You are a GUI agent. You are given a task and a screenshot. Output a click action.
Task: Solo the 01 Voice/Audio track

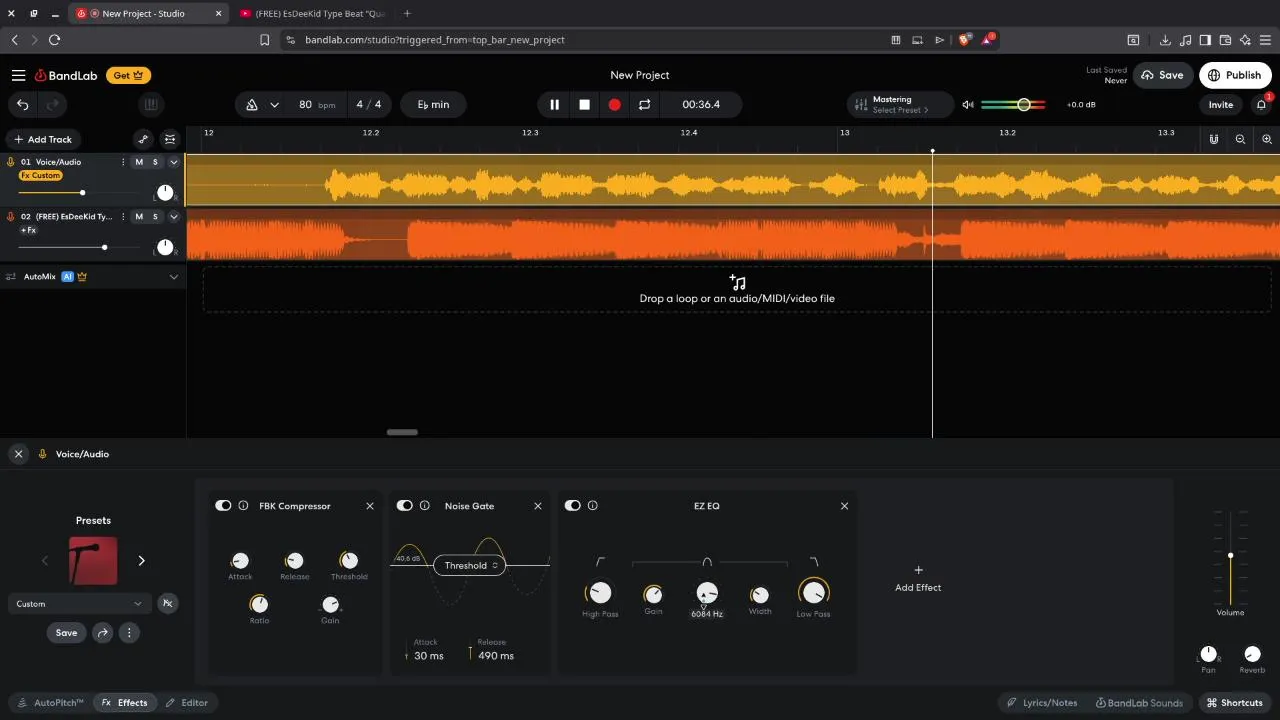tap(155, 162)
